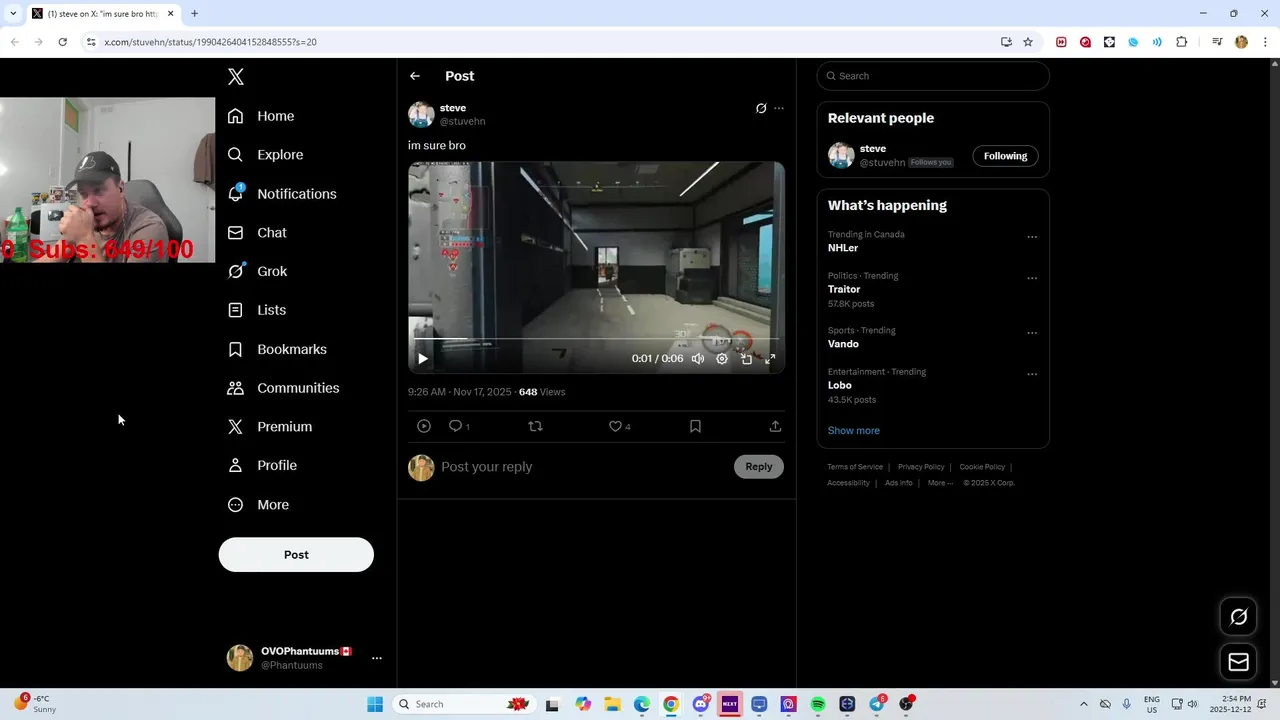The height and width of the screenshot is (720, 1280).
Task: Open options for NHLer trend
Action: (x=1032, y=238)
